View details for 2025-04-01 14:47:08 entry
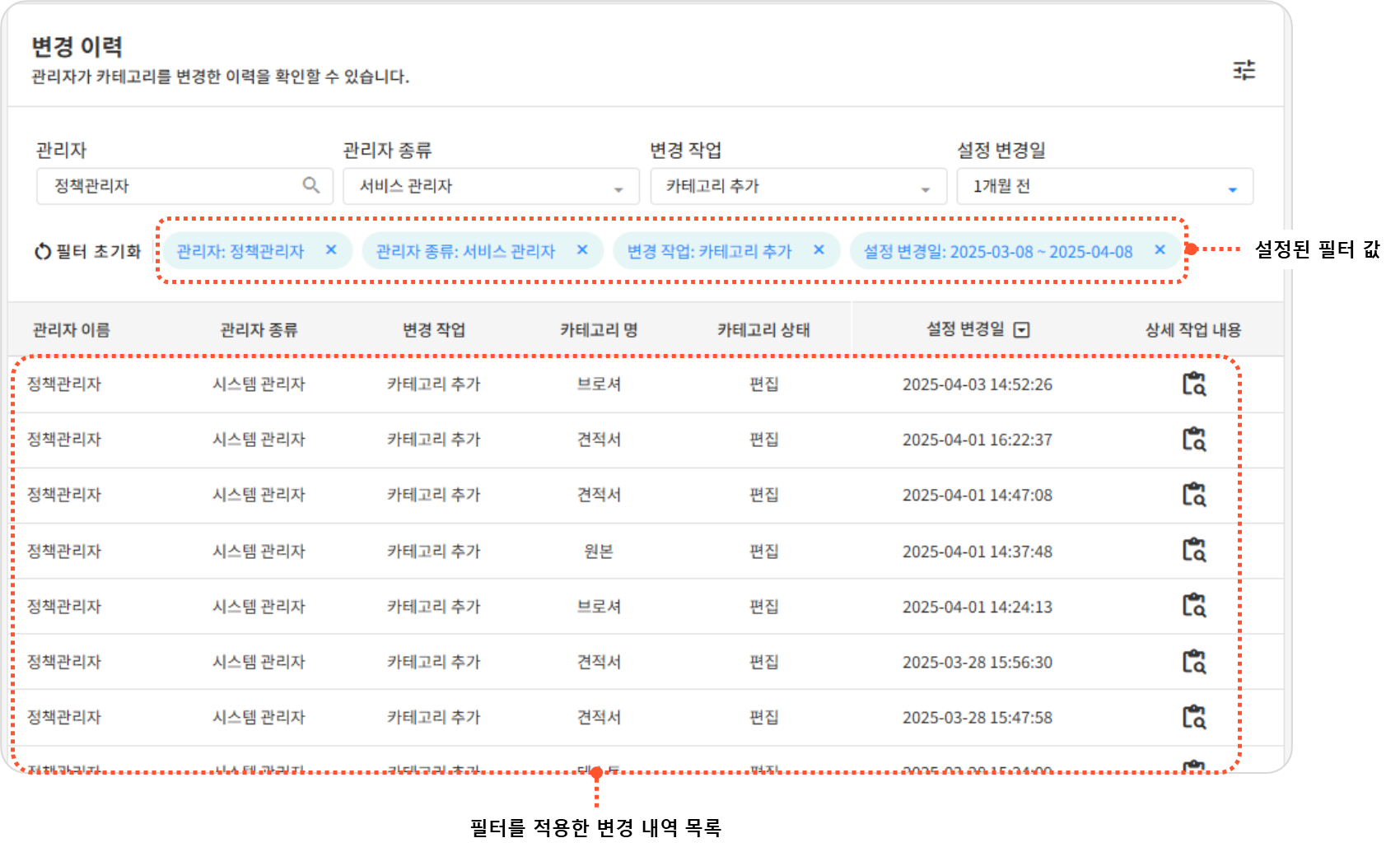The image size is (1400, 852). pos(1193,494)
